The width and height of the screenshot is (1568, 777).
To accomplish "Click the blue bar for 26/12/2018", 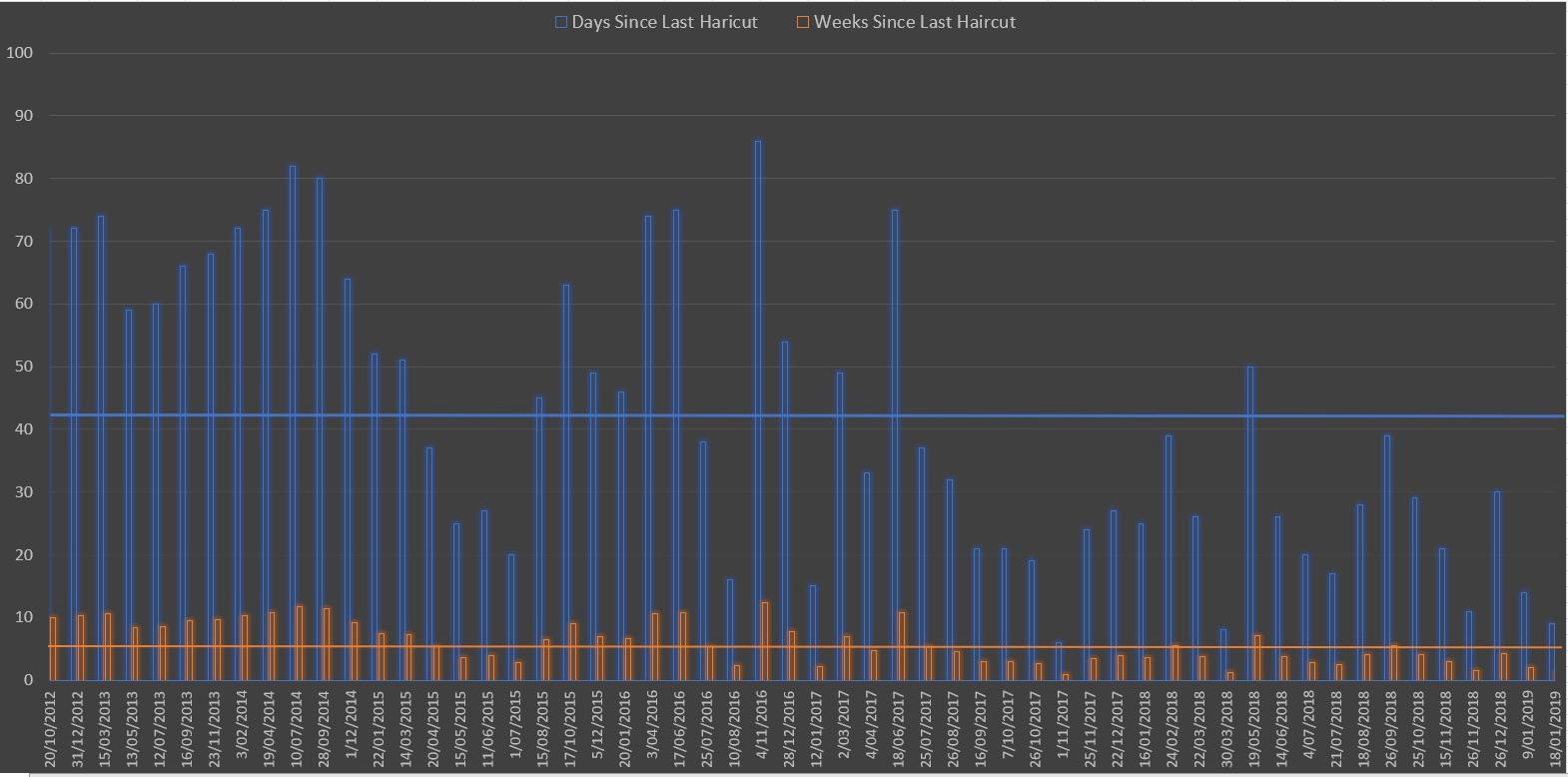I will click(1497, 585).
